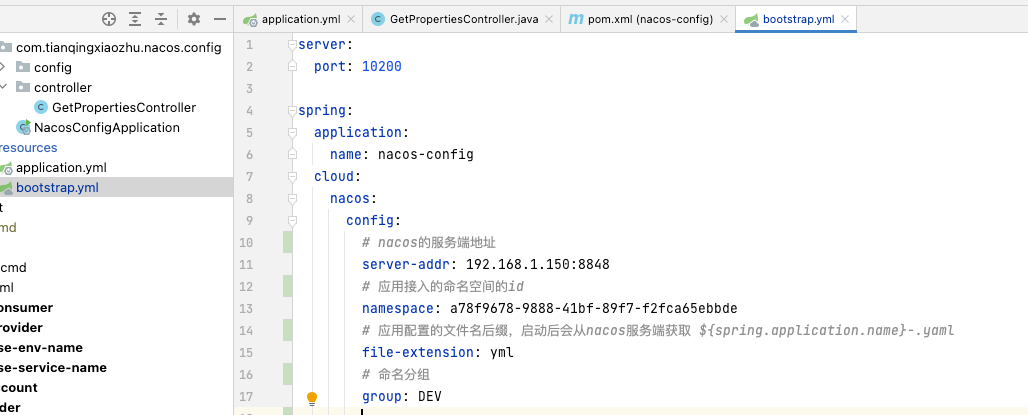The height and width of the screenshot is (415, 1028).
Task: Switch to the application.yml editor tab
Action: [x=300, y=19]
